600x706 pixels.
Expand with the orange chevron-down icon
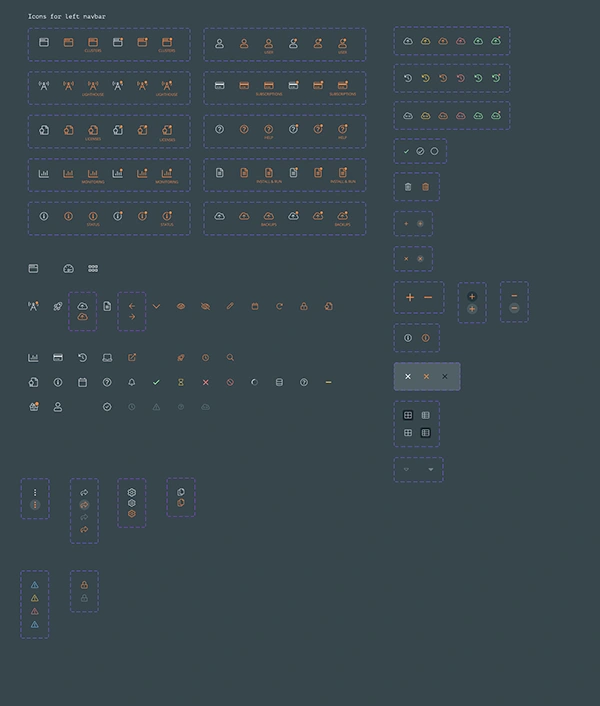[x=156, y=306]
